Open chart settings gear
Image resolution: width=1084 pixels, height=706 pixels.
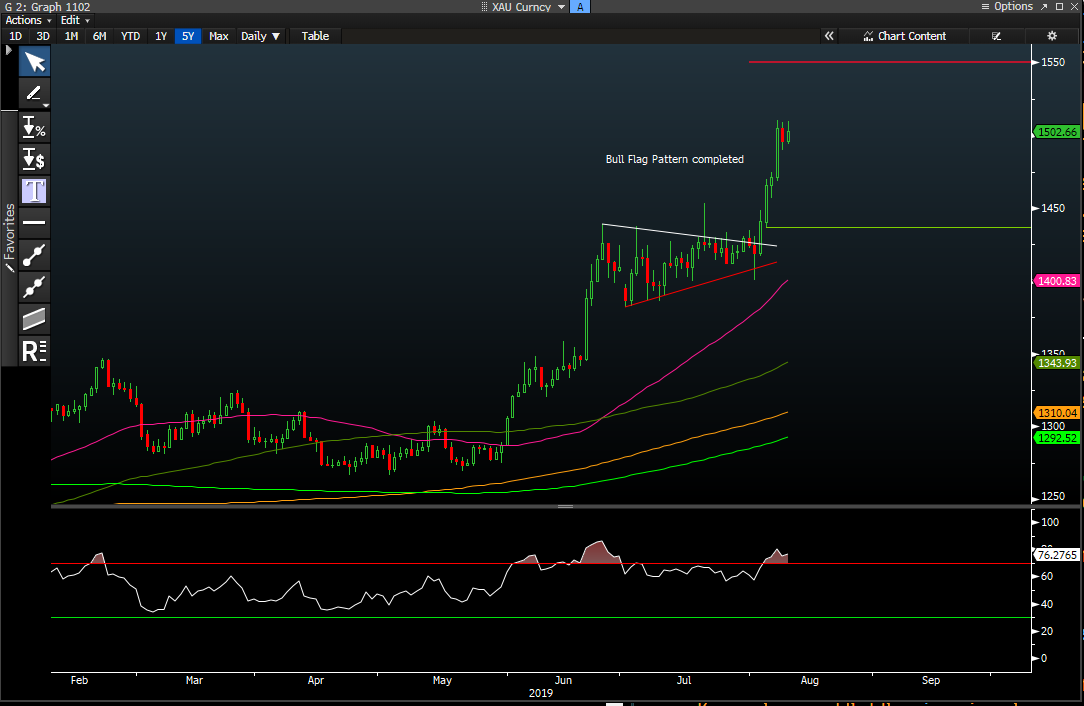[x=1051, y=36]
